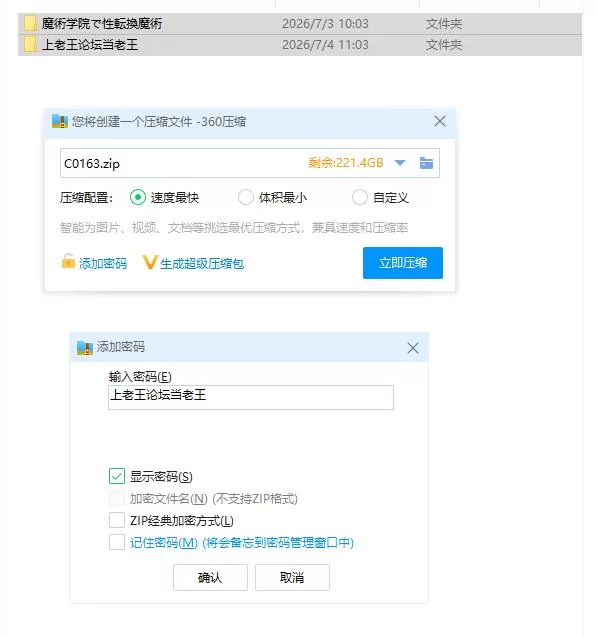Select the 体积最小 radio button
The height and width of the screenshot is (637, 596).
pos(246,197)
